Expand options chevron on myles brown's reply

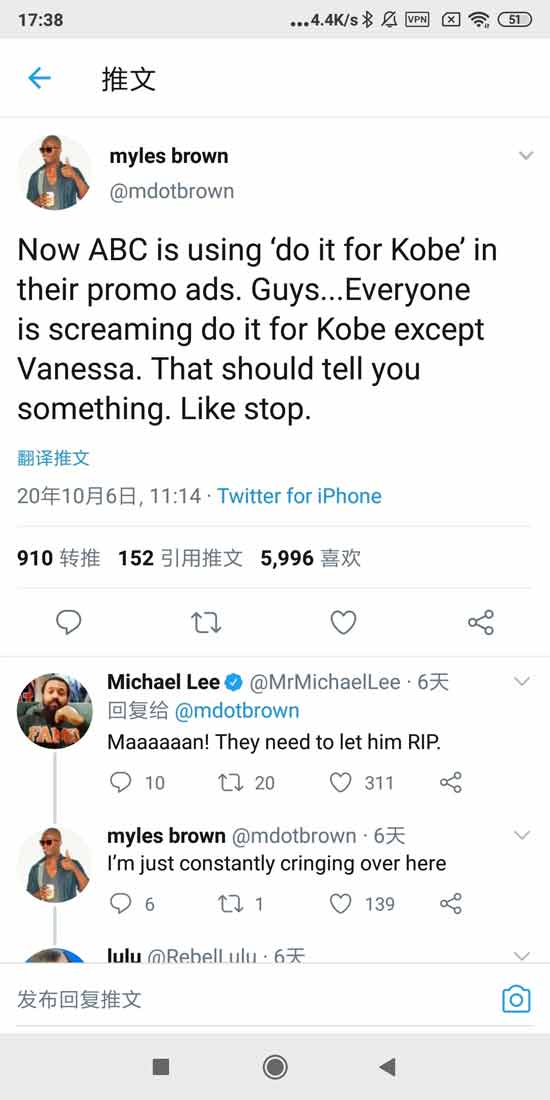(x=522, y=835)
